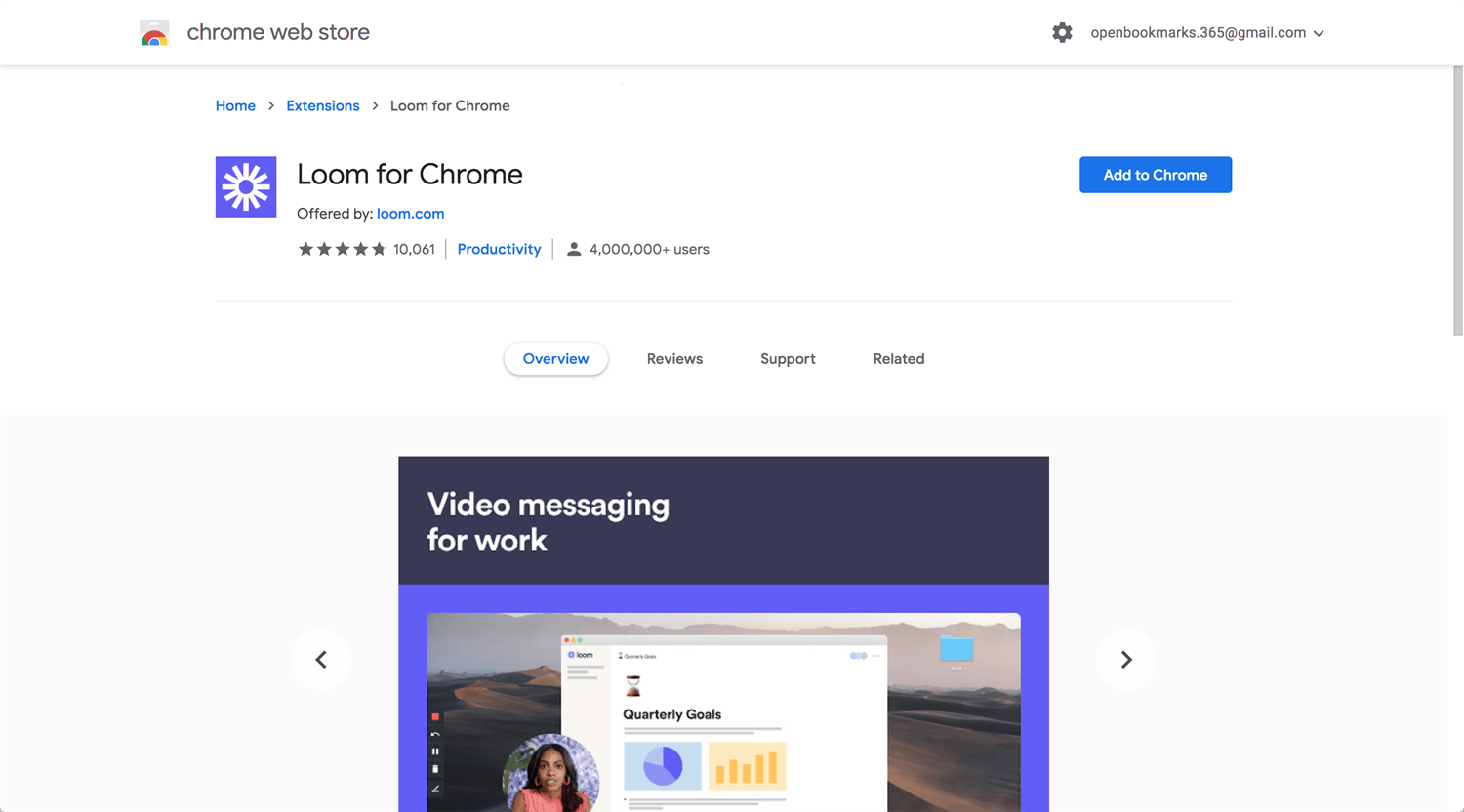
Task: Click the five-star rating stars
Action: click(x=342, y=249)
